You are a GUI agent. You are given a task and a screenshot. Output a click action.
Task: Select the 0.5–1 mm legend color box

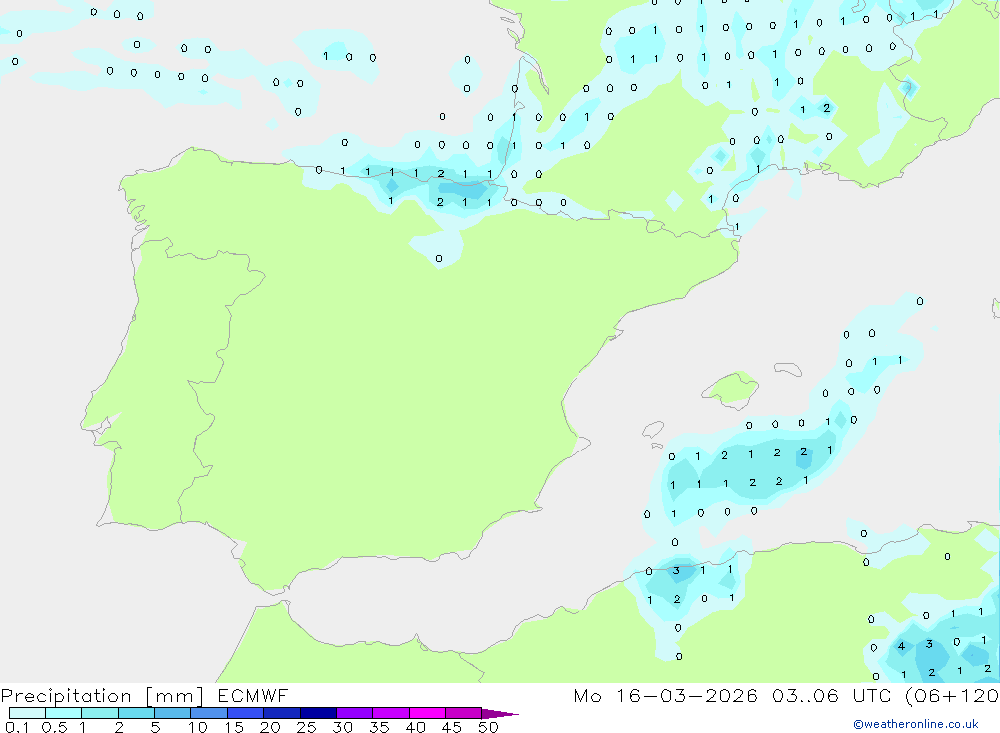pyautogui.click(x=64, y=713)
